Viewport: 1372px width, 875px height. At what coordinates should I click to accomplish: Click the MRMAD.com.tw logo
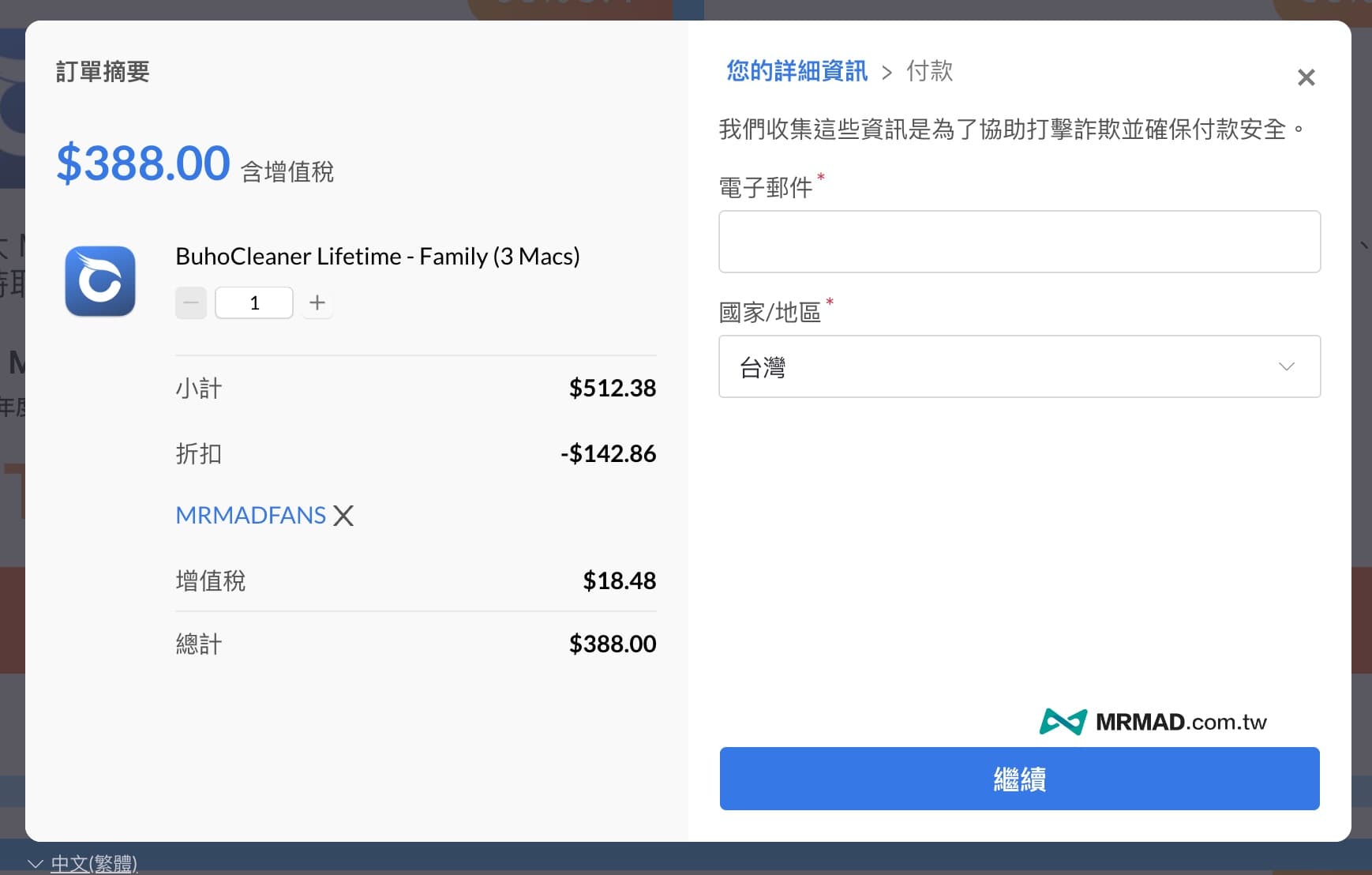(x=1153, y=722)
